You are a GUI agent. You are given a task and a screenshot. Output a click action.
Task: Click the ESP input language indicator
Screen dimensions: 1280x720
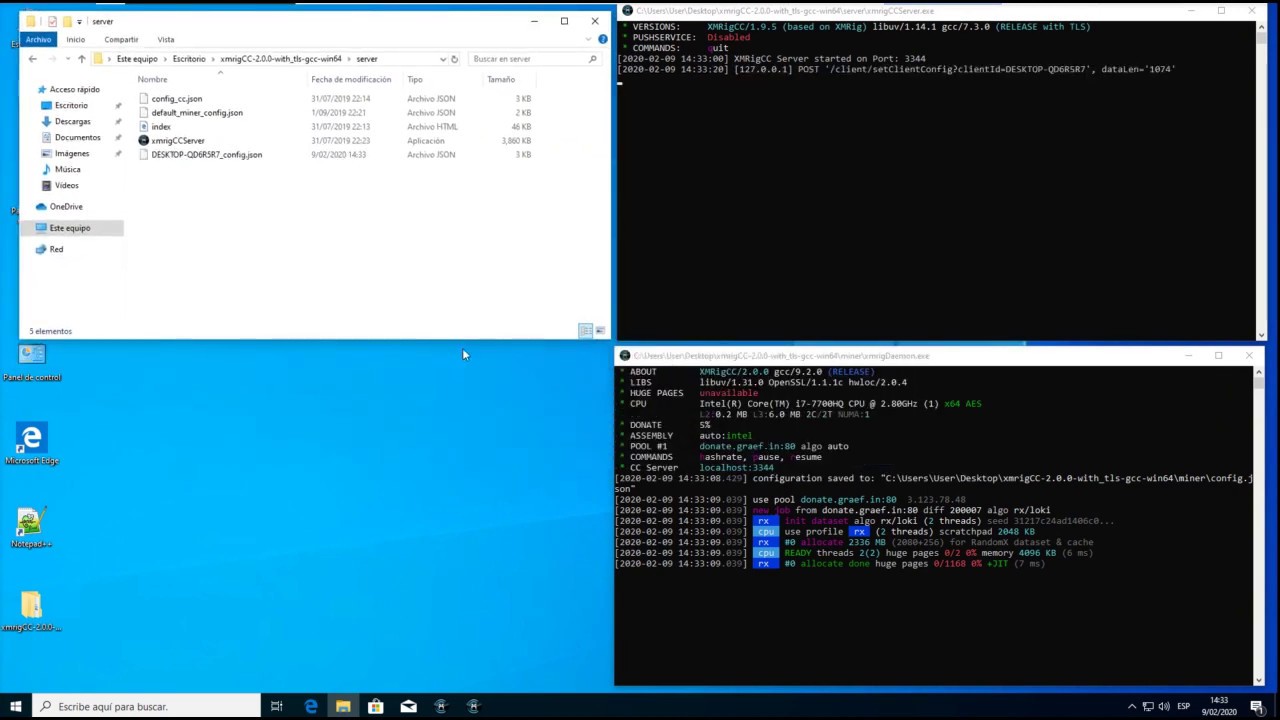1184,706
